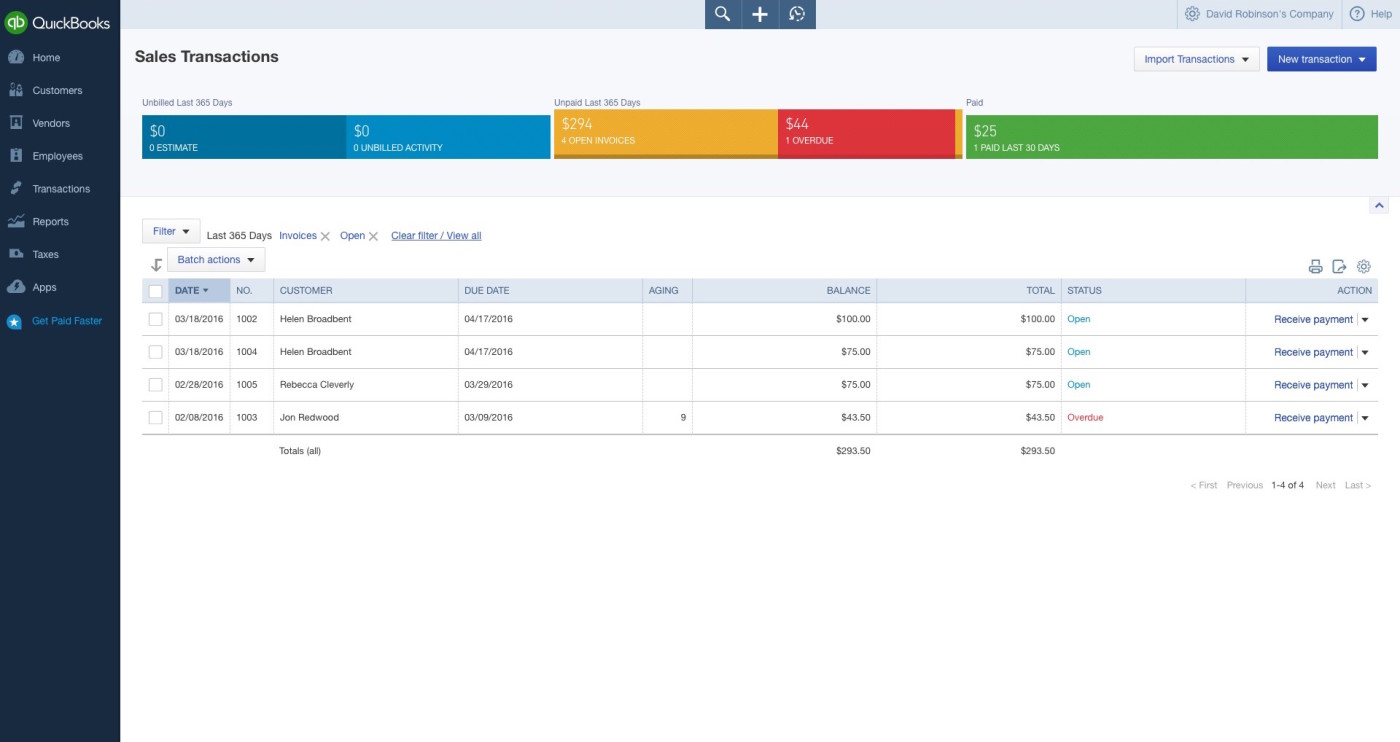
Task: Receive payment for invoice 1002
Action: 1313,320
